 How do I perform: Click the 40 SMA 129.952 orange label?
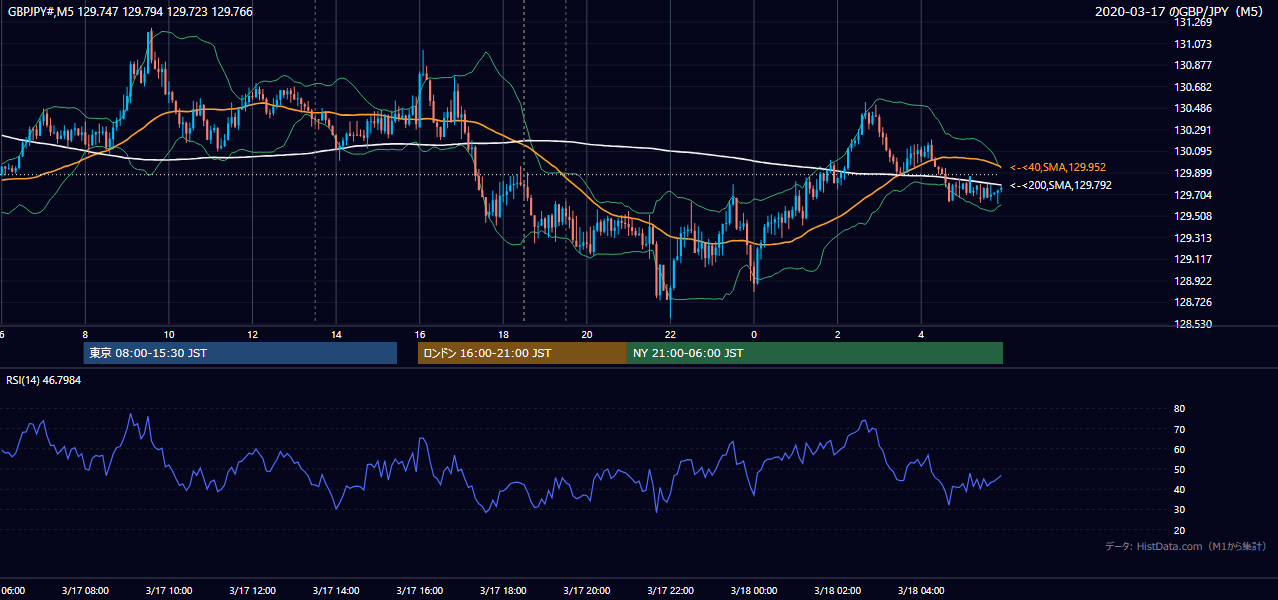[1058, 167]
